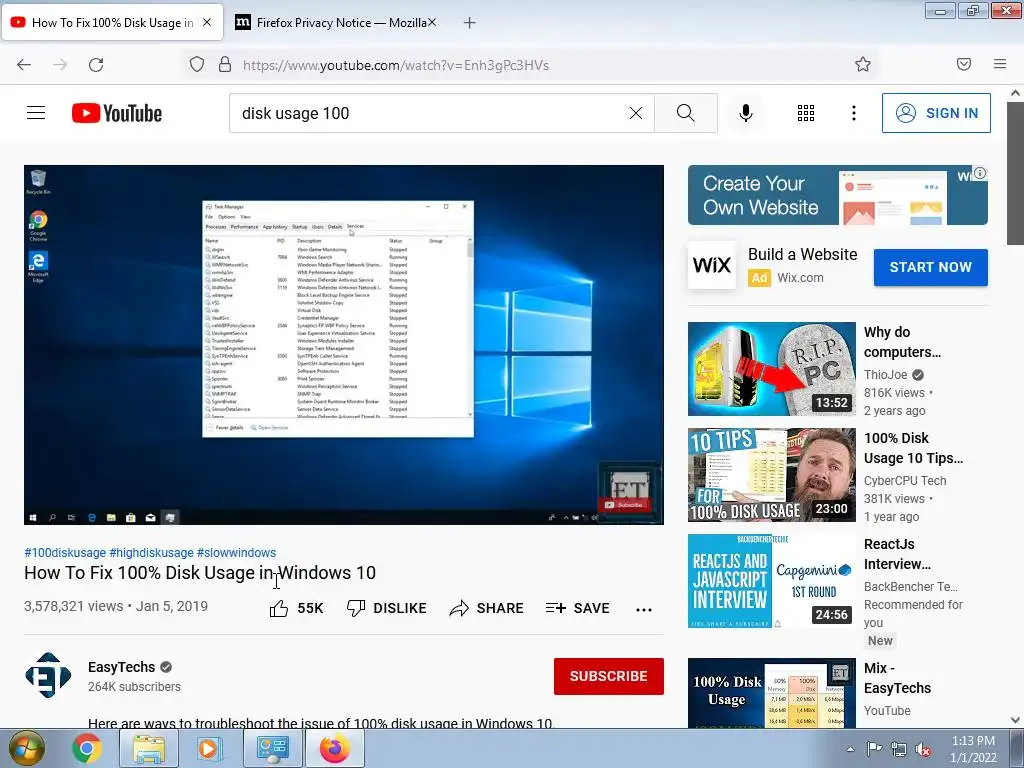Show hidden tray icons arrow
This screenshot has width=1024, height=768.
[850, 749]
